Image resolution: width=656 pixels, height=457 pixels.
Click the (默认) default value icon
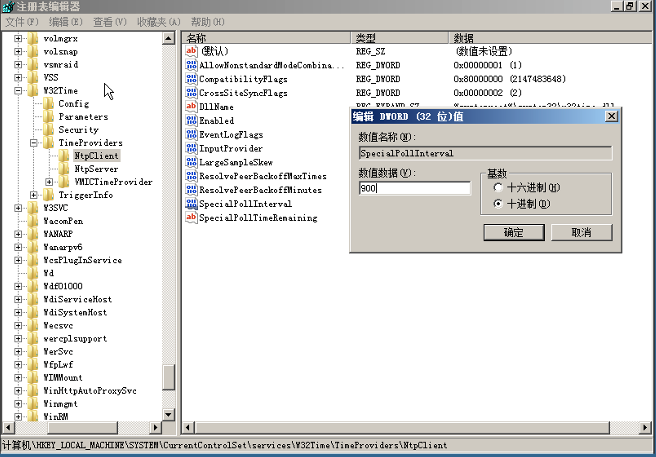[190, 51]
